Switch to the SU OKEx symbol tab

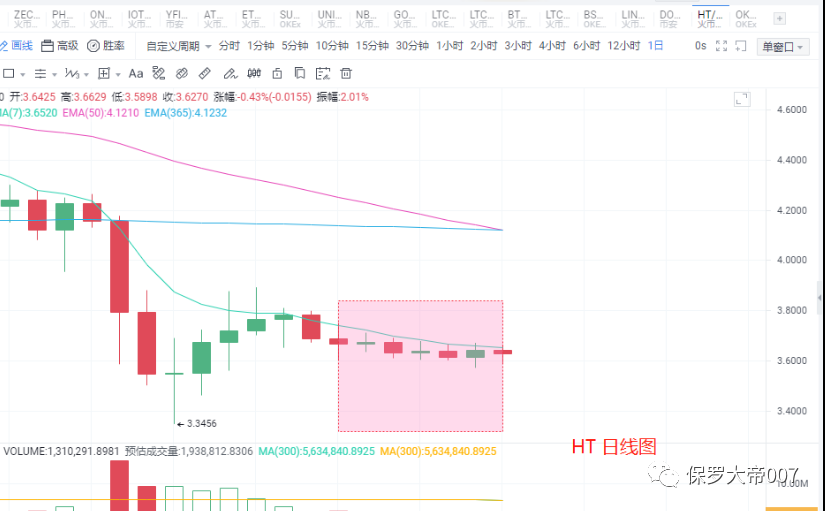pyautogui.click(x=290, y=19)
